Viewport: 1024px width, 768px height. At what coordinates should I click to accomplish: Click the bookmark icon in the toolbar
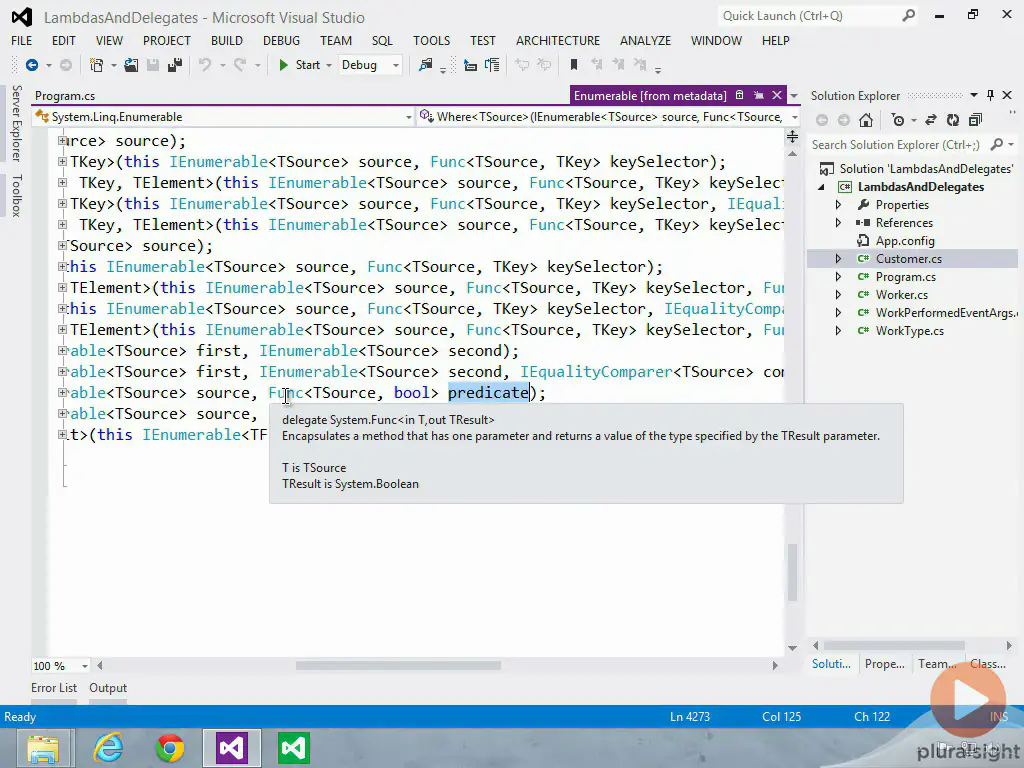[x=574, y=65]
